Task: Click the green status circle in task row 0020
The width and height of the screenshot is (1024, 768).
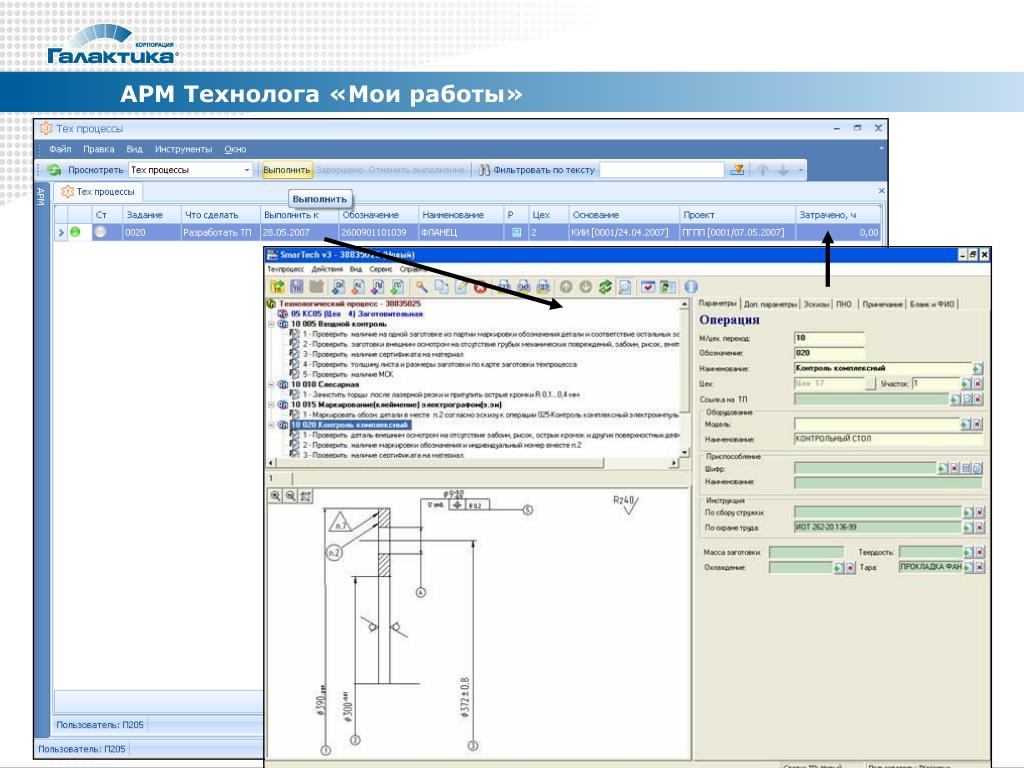Action: (x=75, y=232)
